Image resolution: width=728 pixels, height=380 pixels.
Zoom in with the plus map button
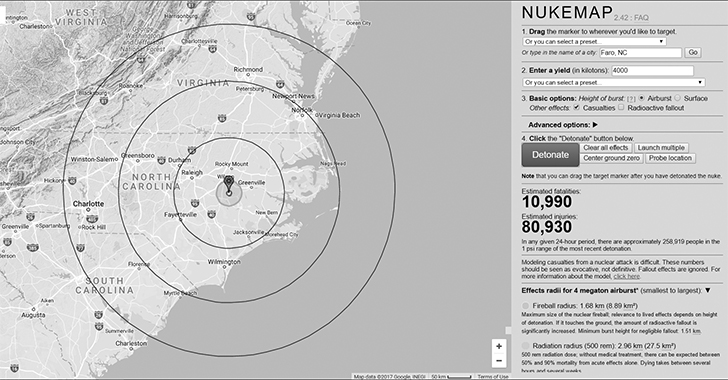(x=499, y=346)
